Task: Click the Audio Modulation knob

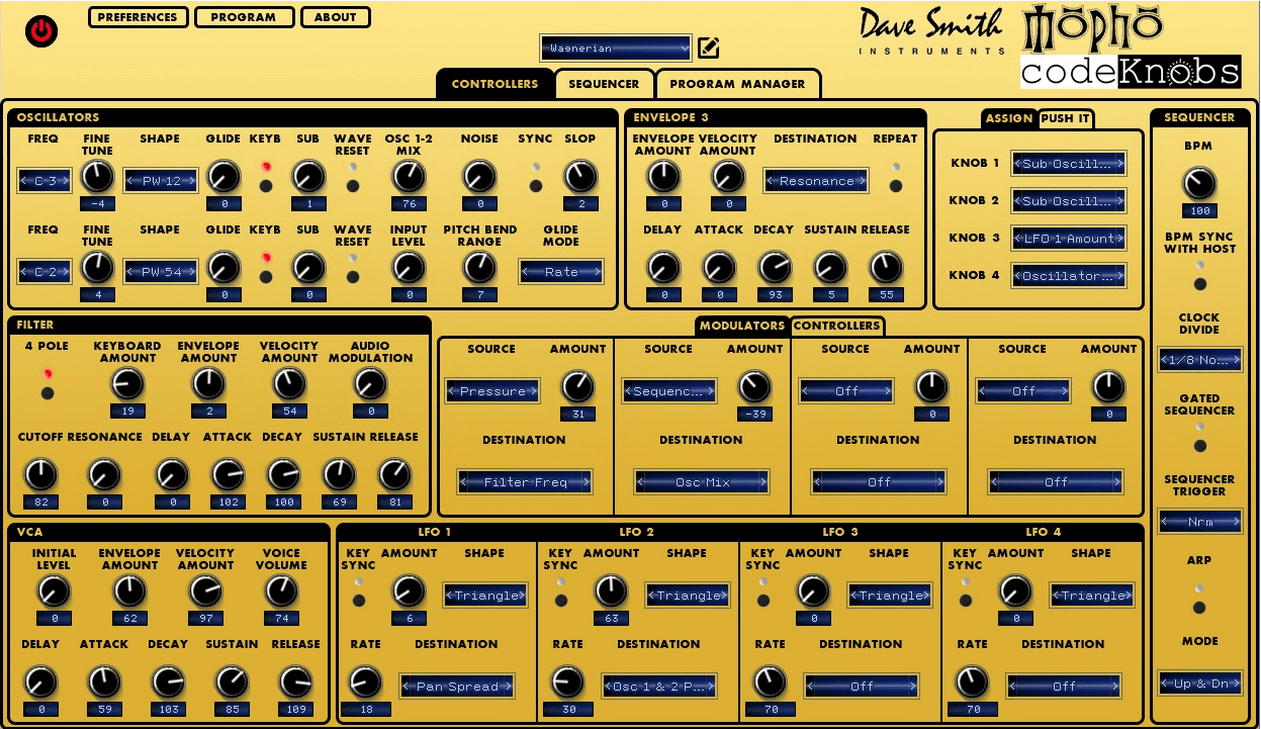Action: (370, 384)
